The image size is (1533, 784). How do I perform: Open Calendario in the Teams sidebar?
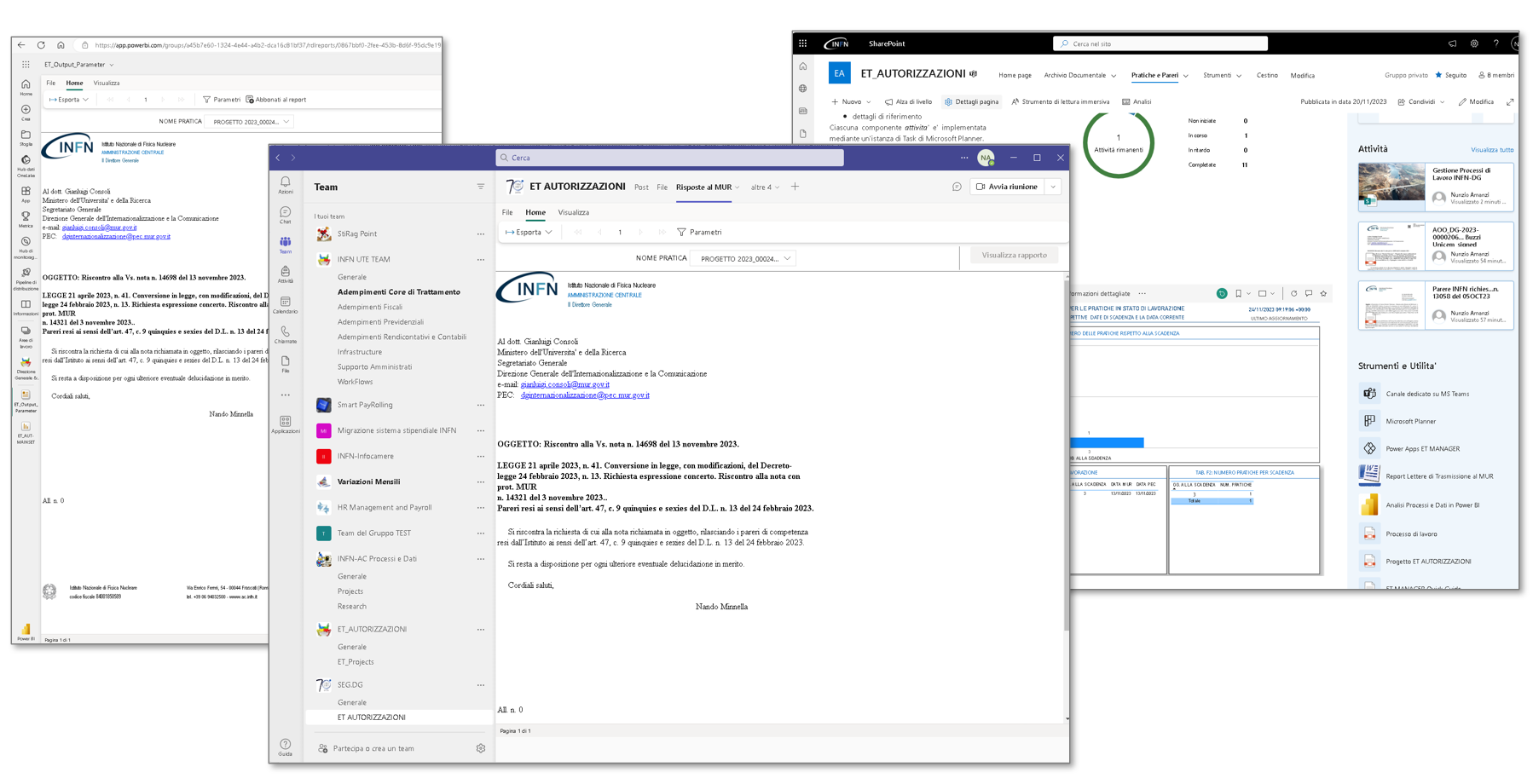[x=285, y=303]
